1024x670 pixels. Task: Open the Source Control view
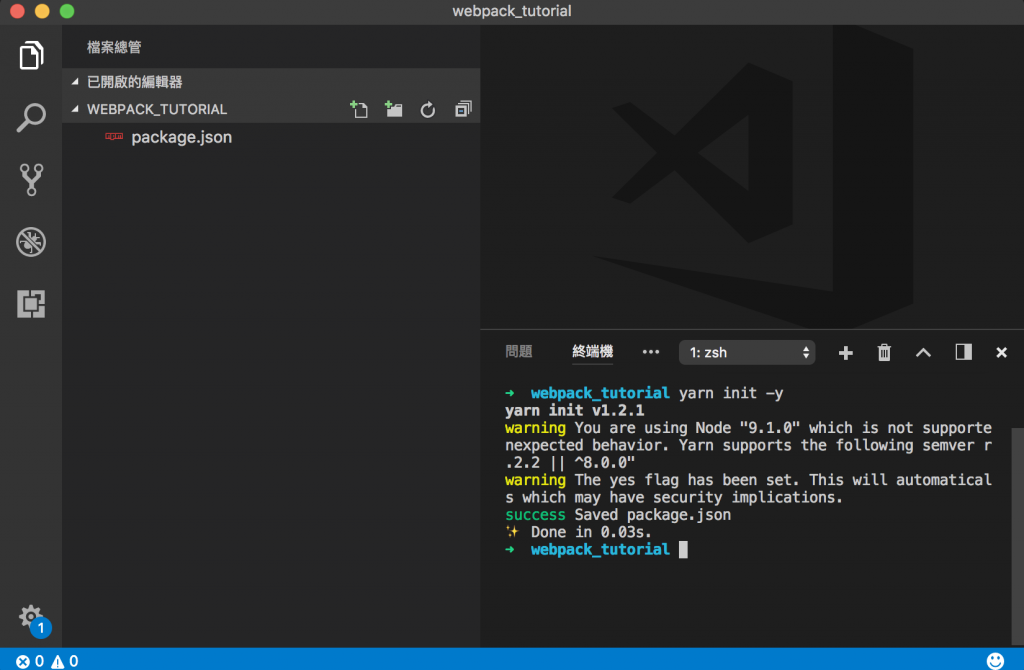click(x=31, y=180)
